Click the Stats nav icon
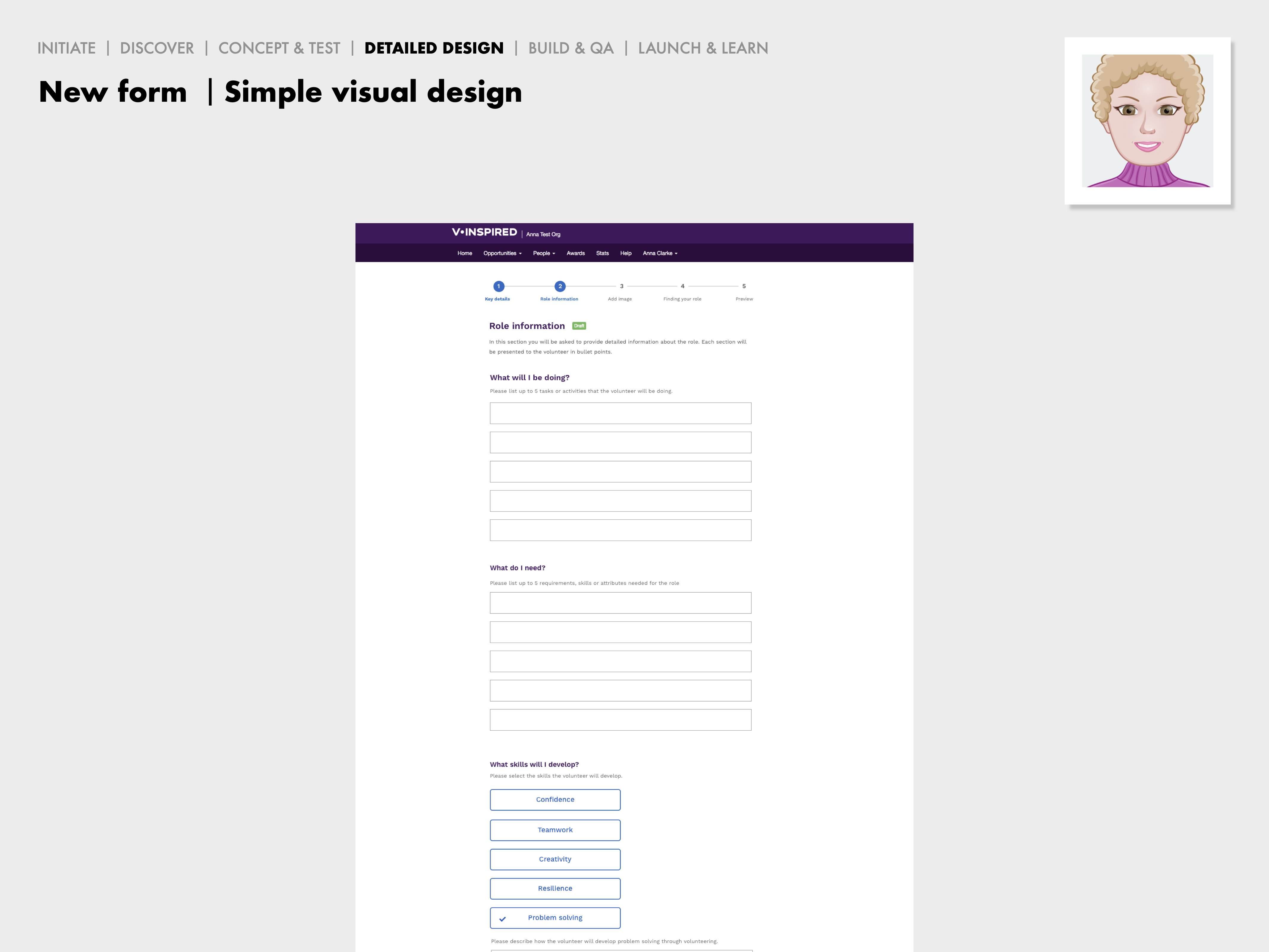Viewport: 1269px width, 952px height. point(601,253)
